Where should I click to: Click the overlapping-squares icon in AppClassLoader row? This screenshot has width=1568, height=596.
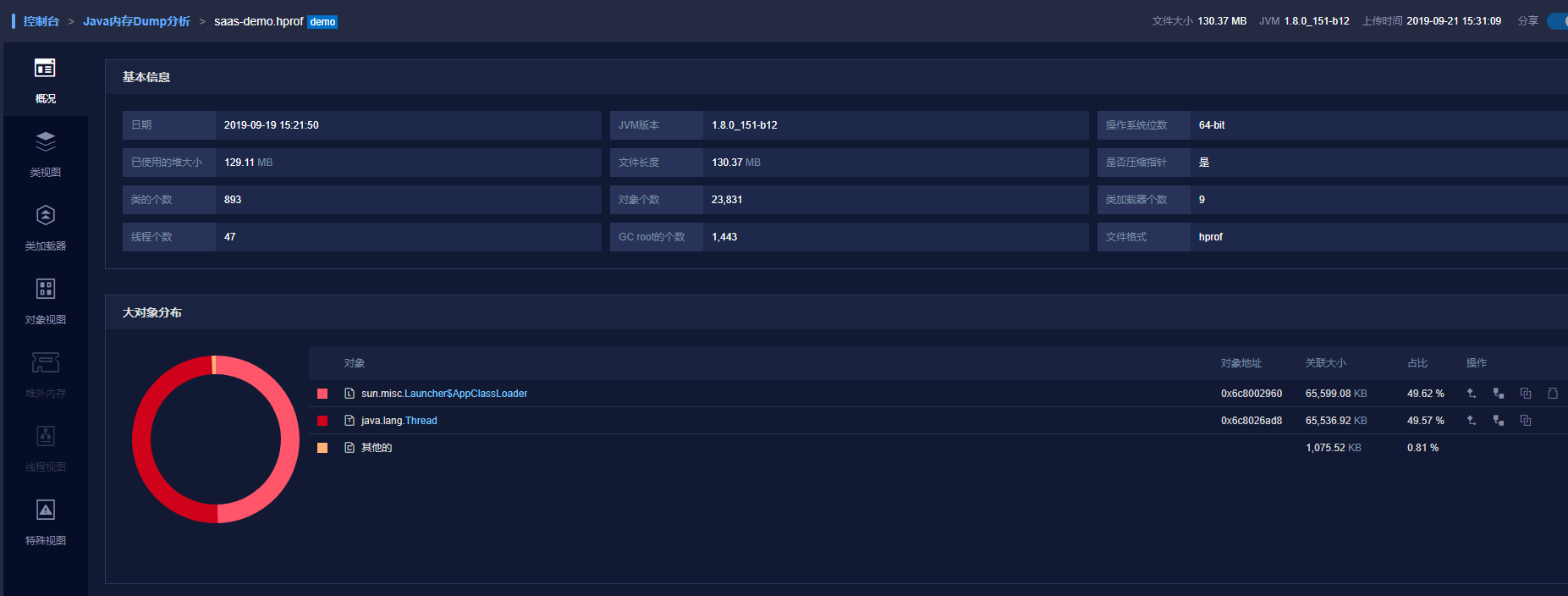click(x=1526, y=394)
